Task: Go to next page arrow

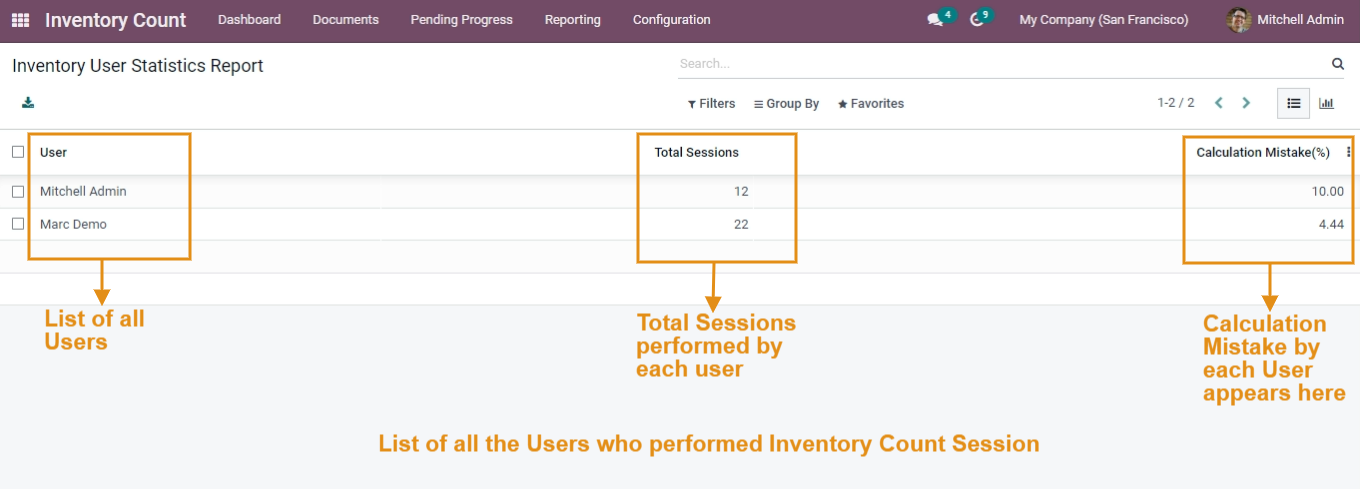Action: [1246, 103]
